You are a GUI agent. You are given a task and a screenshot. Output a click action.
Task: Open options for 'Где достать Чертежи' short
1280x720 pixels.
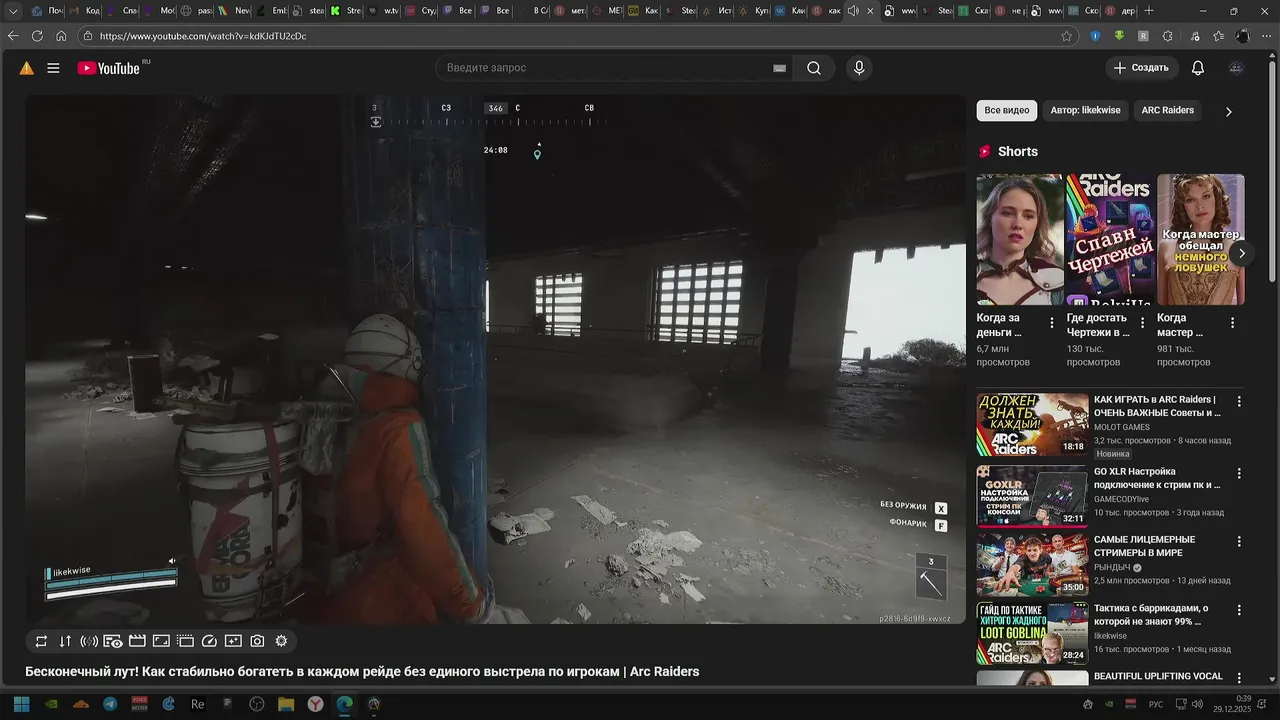(1142, 323)
